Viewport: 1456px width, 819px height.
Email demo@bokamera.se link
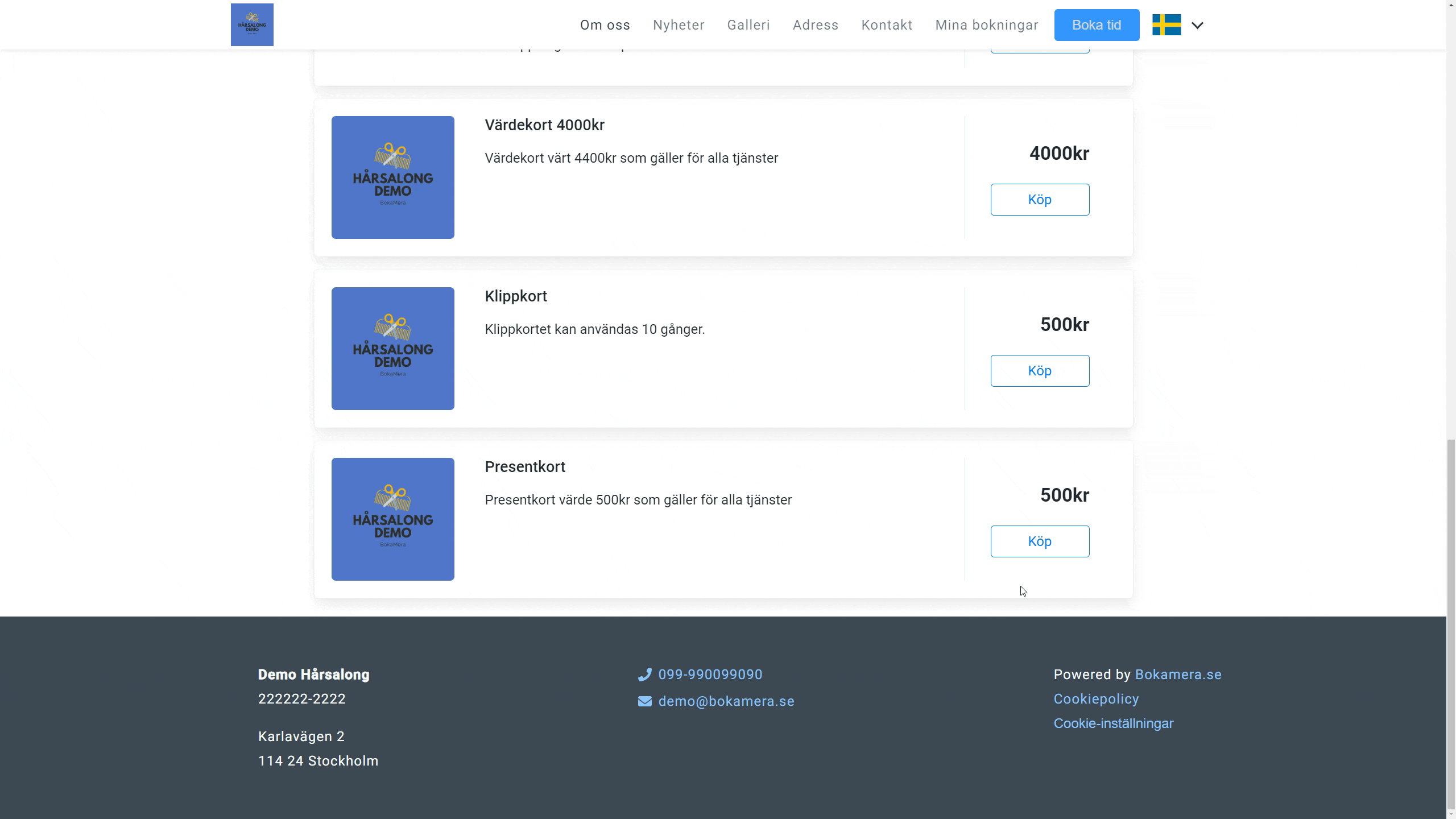pyautogui.click(x=726, y=701)
